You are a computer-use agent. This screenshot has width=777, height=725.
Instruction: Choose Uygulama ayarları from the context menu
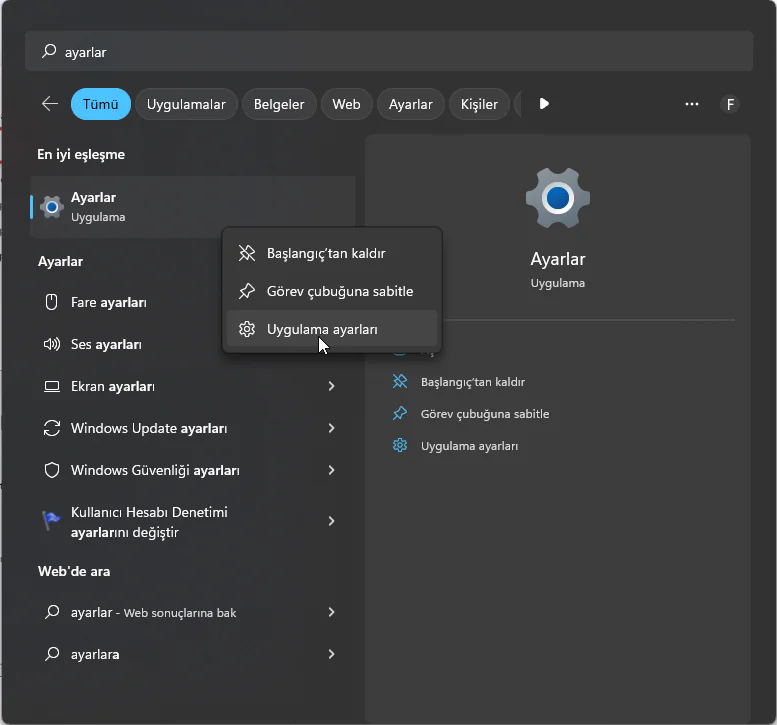pos(321,329)
